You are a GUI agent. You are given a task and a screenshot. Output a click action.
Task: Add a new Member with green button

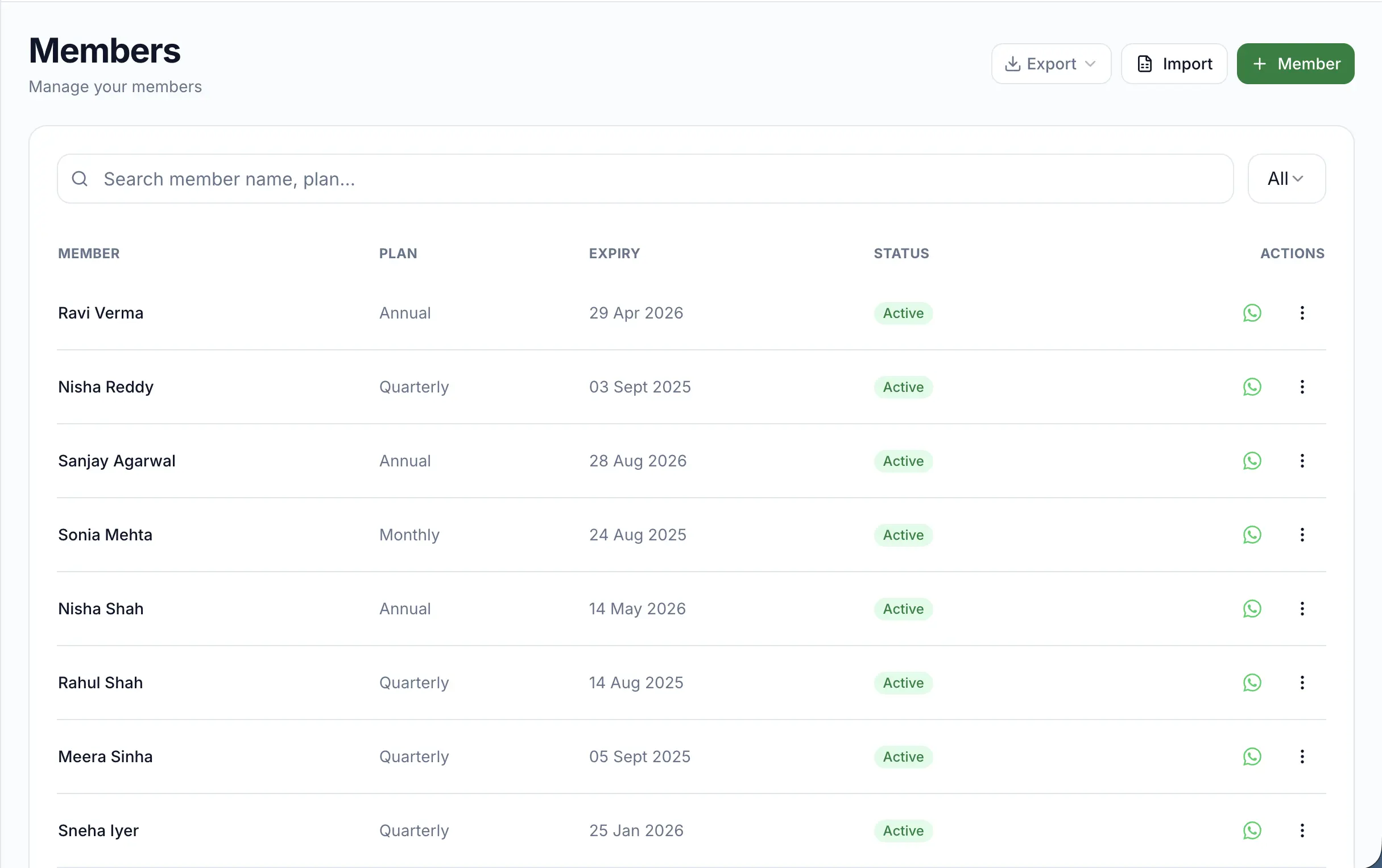tap(1296, 64)
